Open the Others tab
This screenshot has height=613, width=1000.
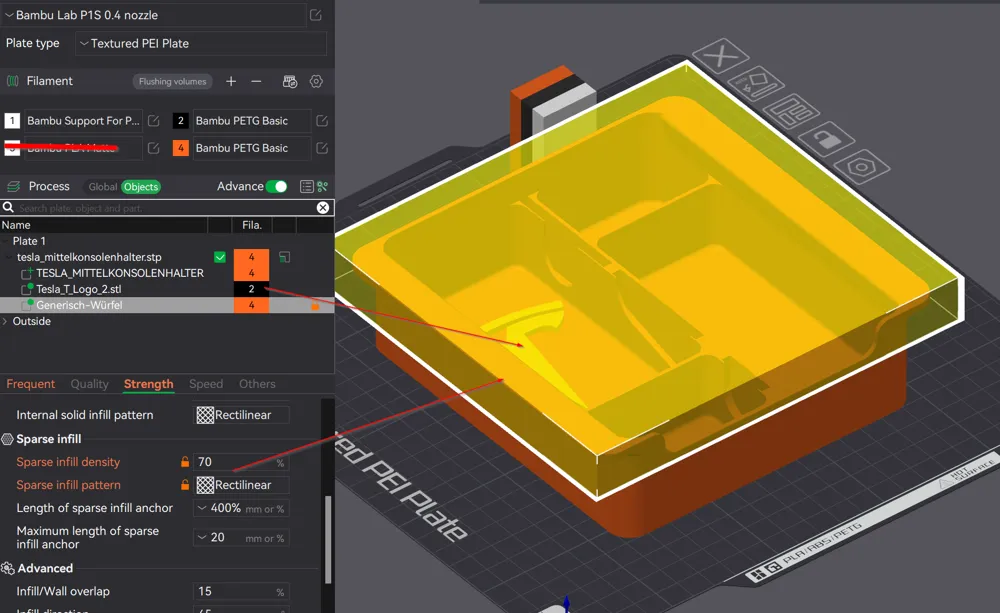(257, 384)
